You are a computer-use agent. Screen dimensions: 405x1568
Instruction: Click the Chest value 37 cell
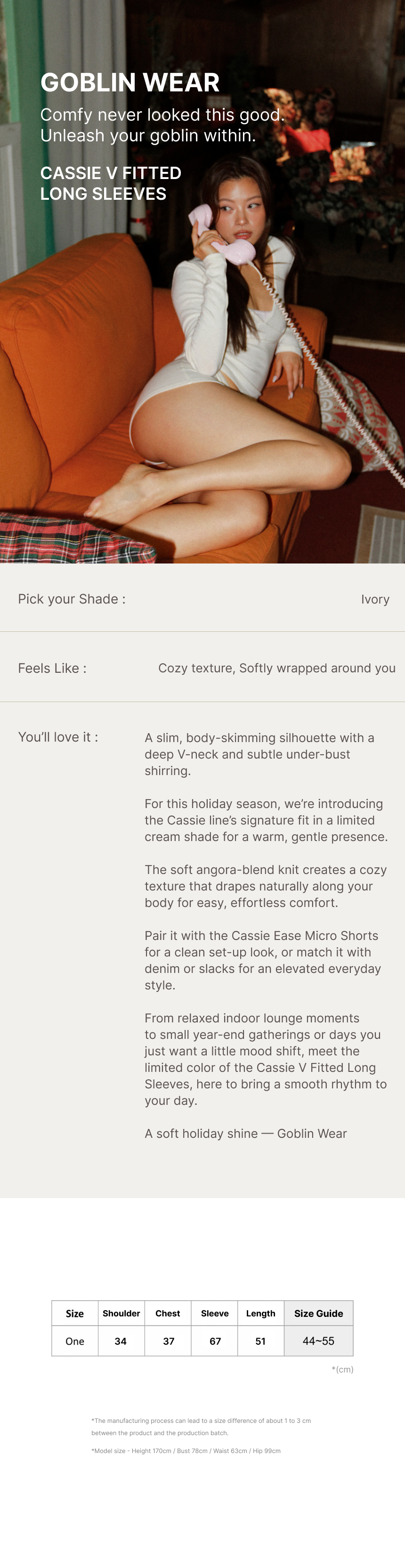[169, 1341]
